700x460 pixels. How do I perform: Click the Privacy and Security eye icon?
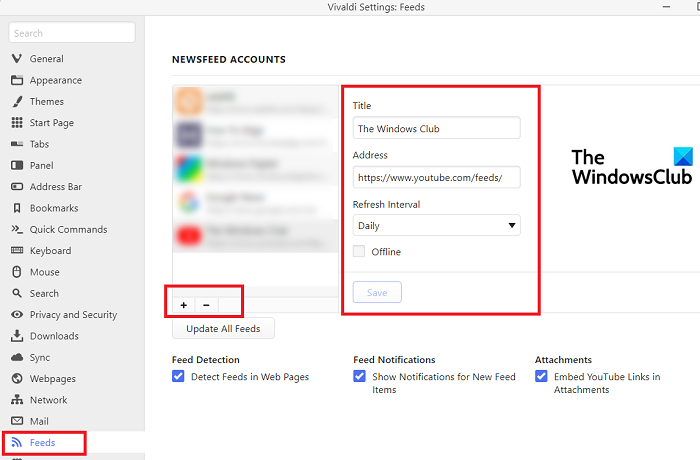pyautogui.click(x=17, y=314)
